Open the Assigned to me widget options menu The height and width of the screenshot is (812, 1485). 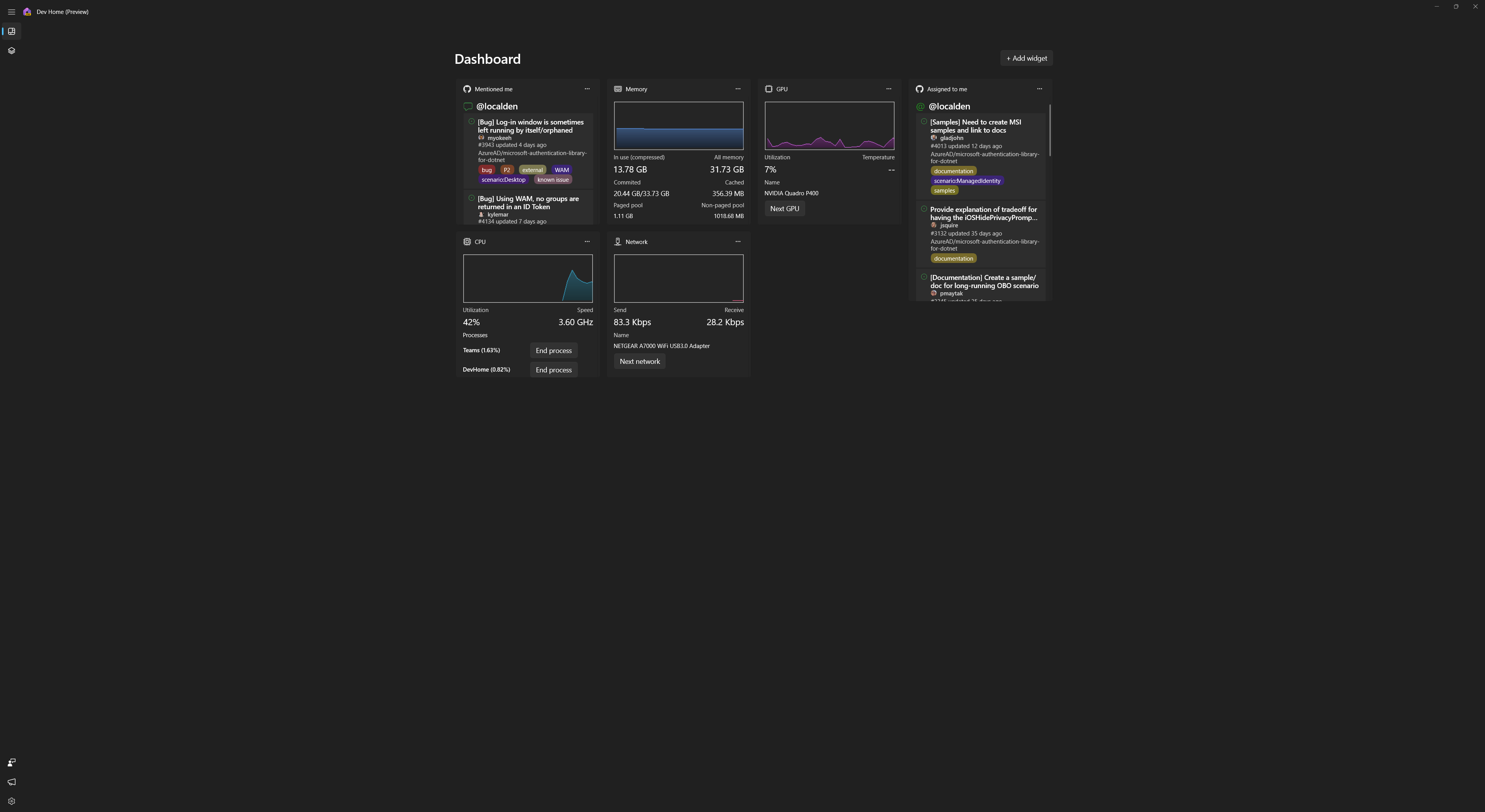(1039, 89)
